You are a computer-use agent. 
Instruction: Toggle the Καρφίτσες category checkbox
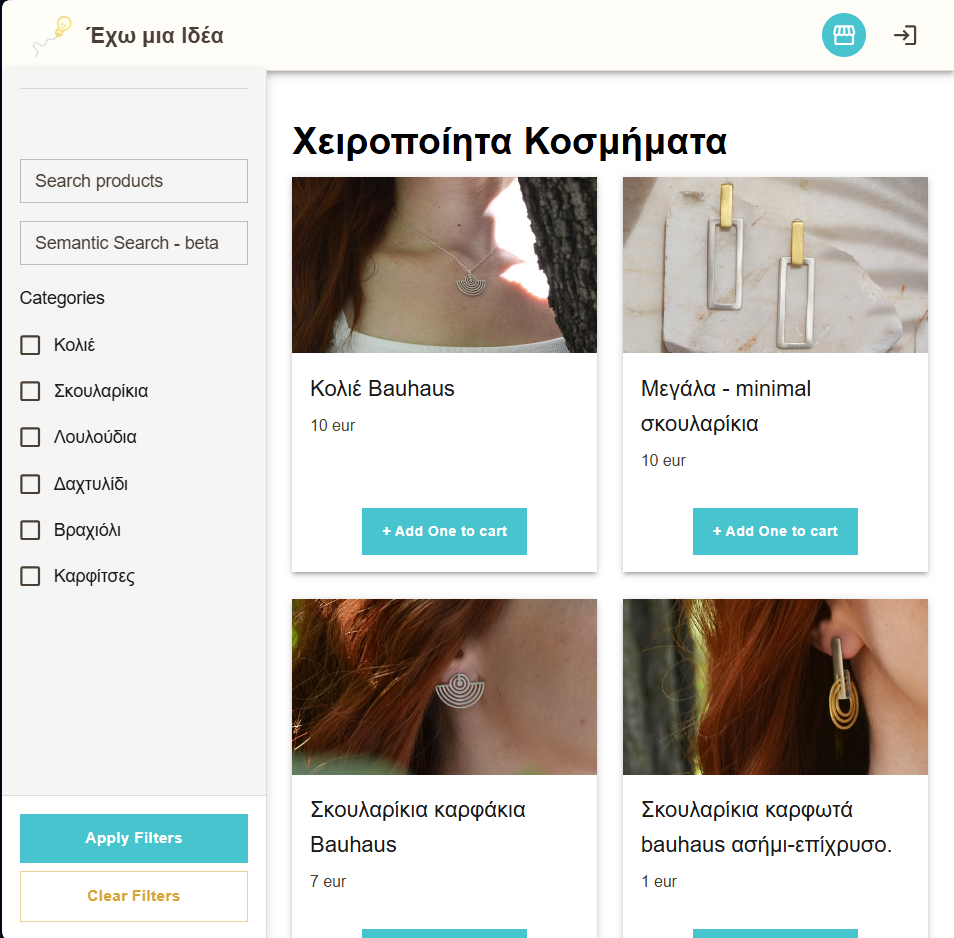pos(29,576)
